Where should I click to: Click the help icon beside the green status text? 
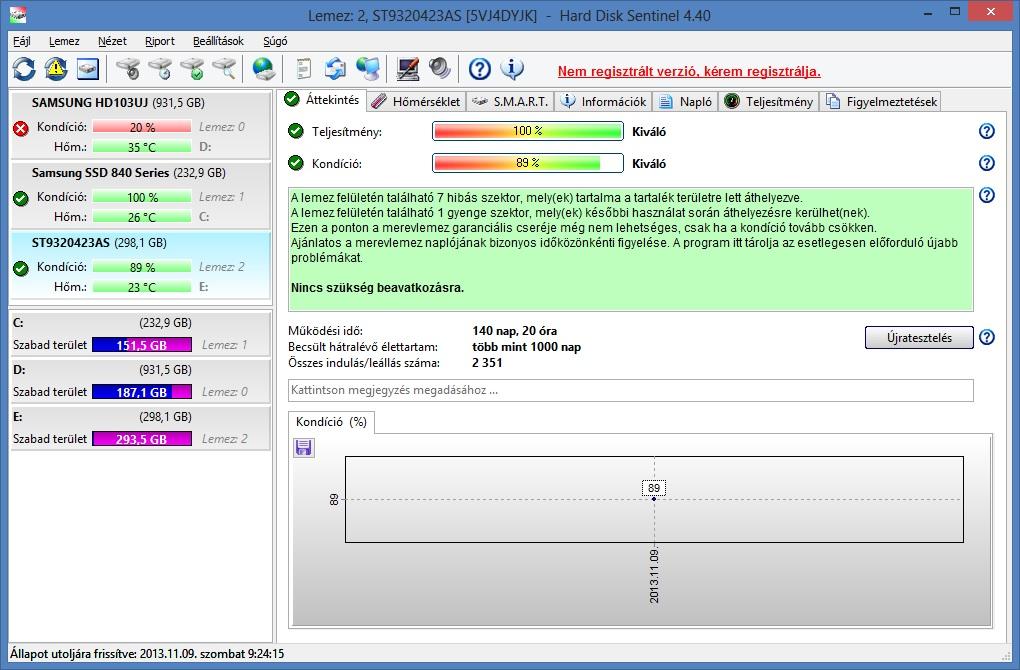(x=987, y=195)
